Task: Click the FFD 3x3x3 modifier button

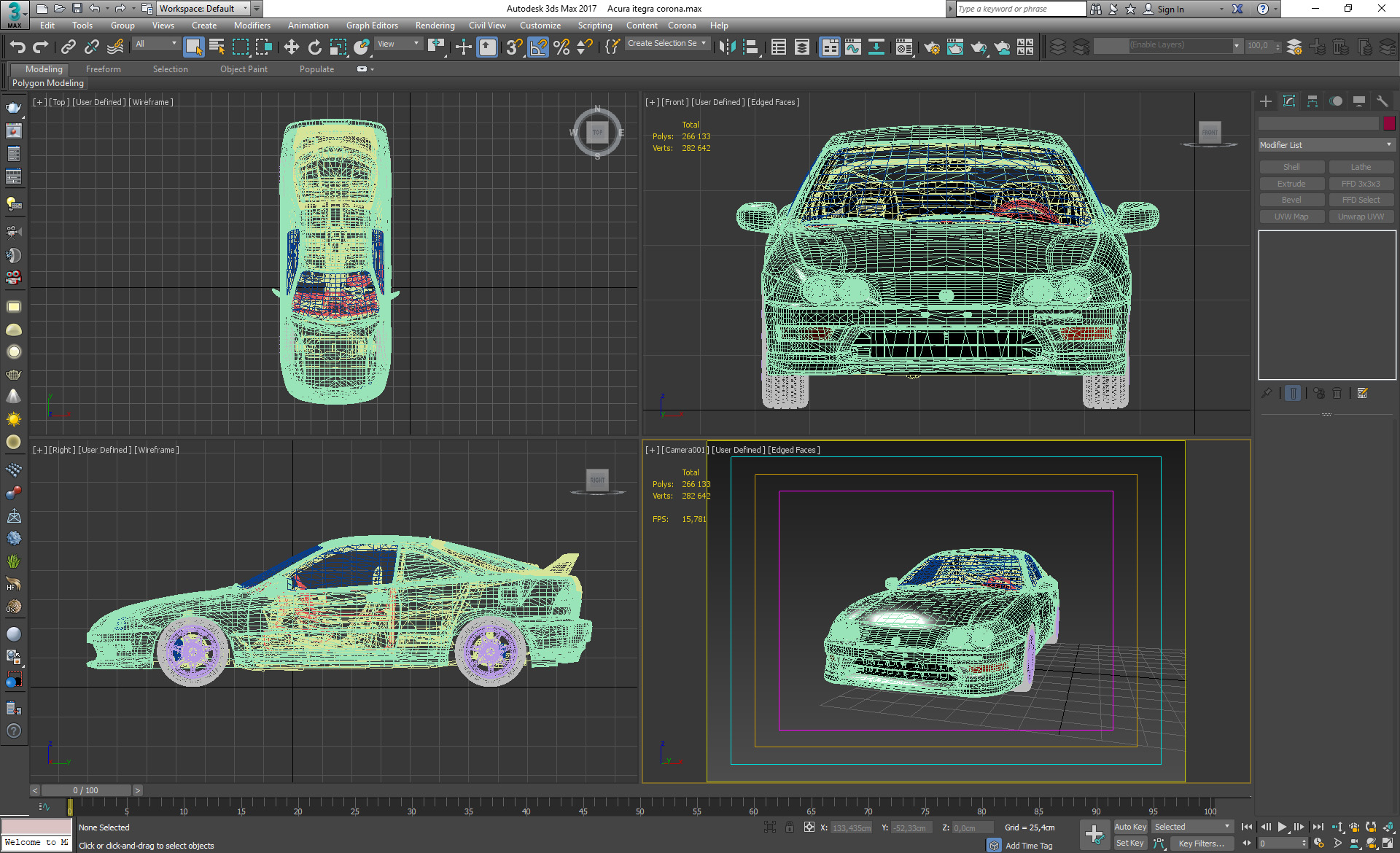Action: click(x=1361, y=184)
